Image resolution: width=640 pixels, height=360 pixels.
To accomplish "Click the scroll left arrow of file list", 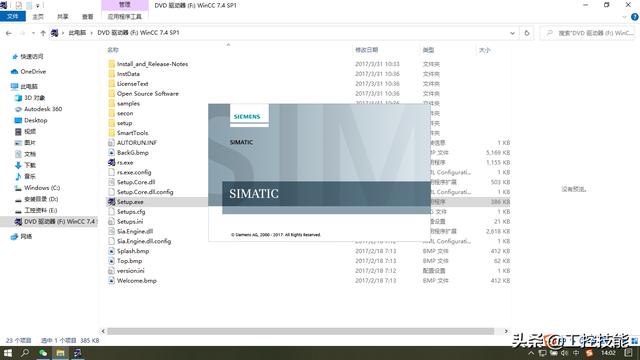I will pyautogui.click(x=103, y=331).
